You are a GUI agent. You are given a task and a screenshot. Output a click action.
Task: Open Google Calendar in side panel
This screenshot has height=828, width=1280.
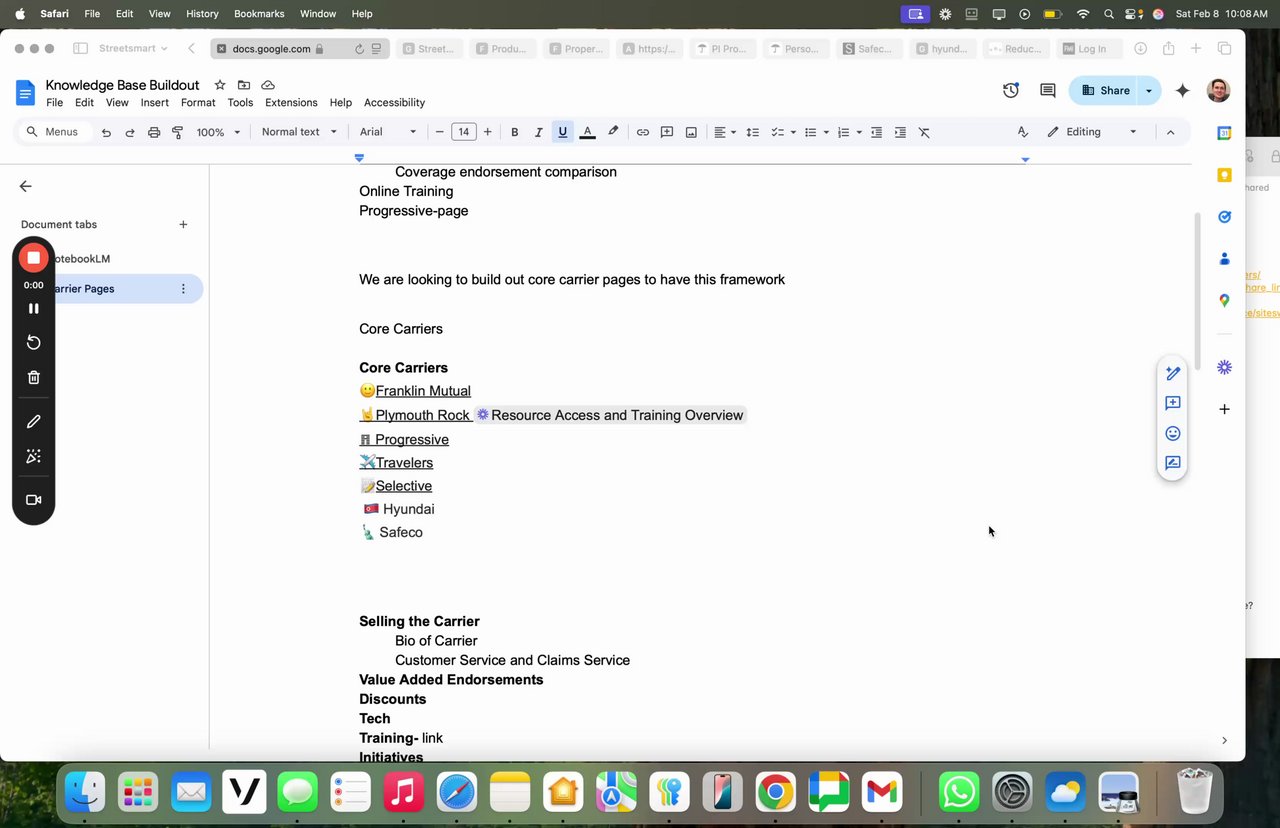tap(1224, 133)
